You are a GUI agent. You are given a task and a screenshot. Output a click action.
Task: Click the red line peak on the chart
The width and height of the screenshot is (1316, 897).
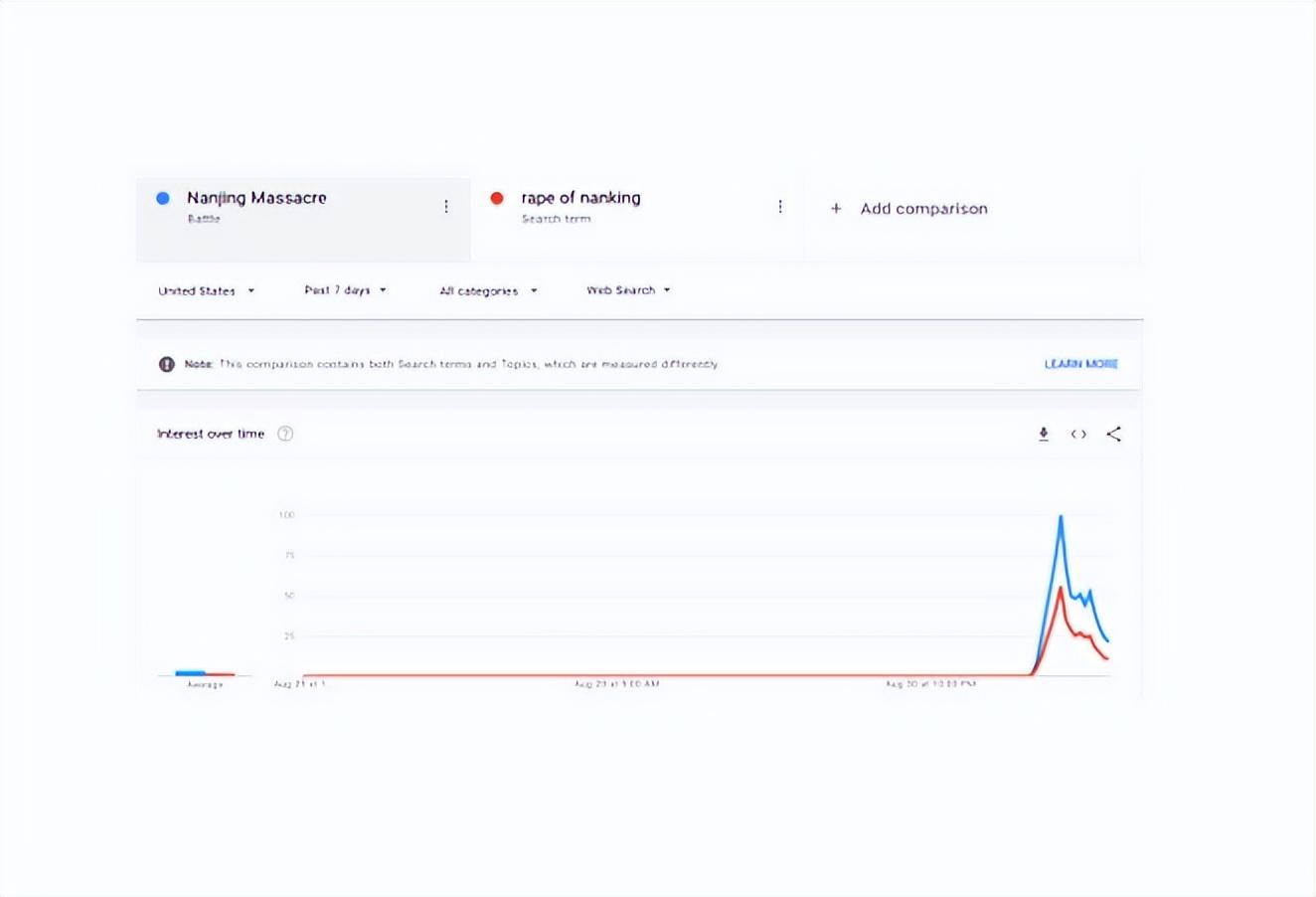click(1061, 589)
